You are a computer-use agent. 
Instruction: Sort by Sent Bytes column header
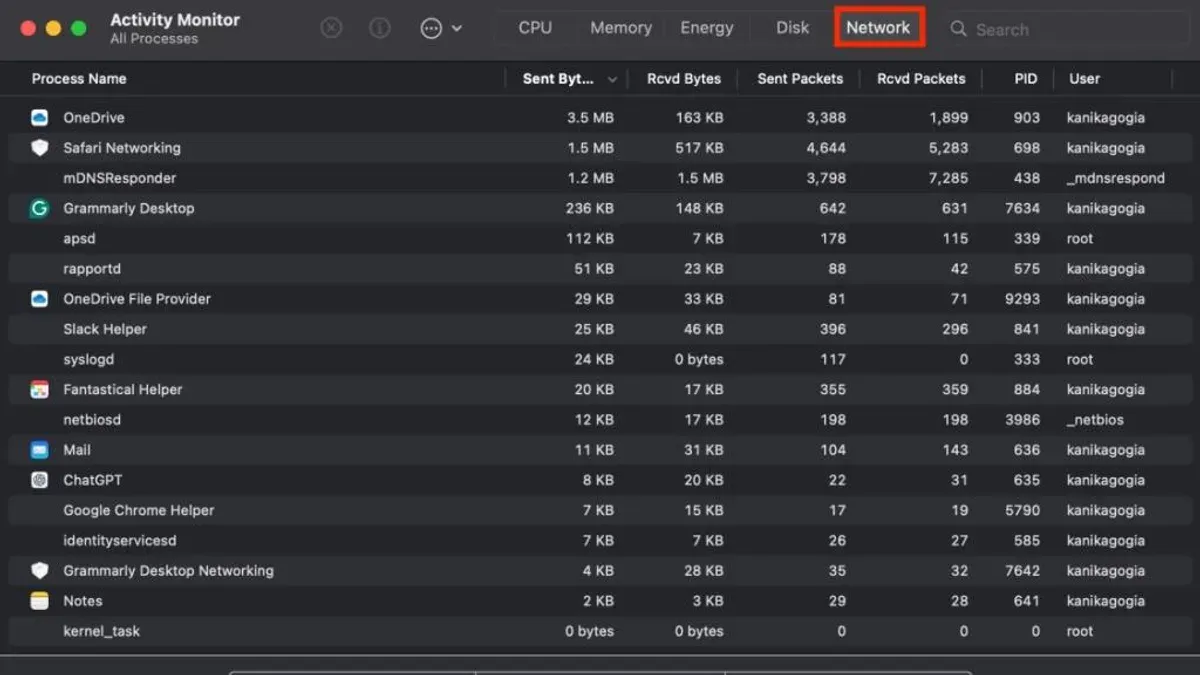(x=559, y=78)
